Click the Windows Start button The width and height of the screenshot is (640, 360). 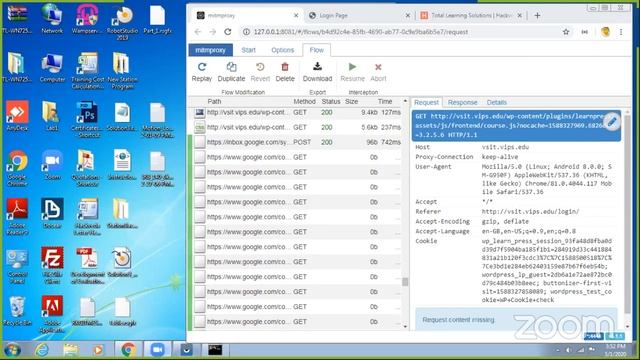click(12, 350)
